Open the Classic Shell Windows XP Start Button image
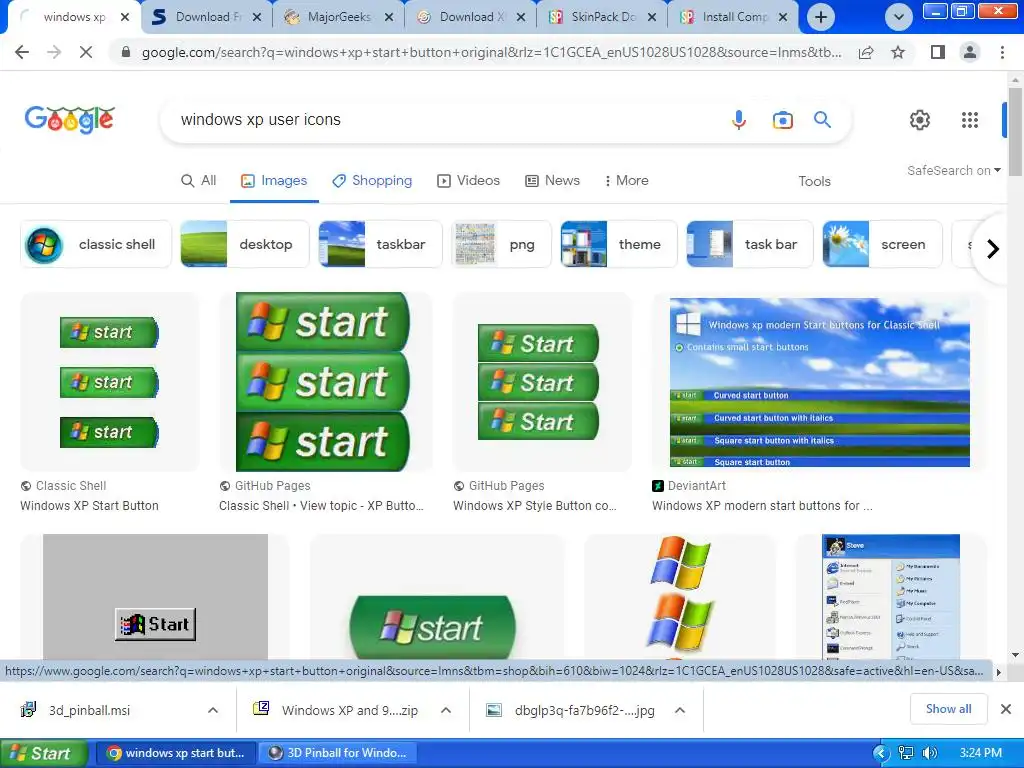 coord(110,381)
